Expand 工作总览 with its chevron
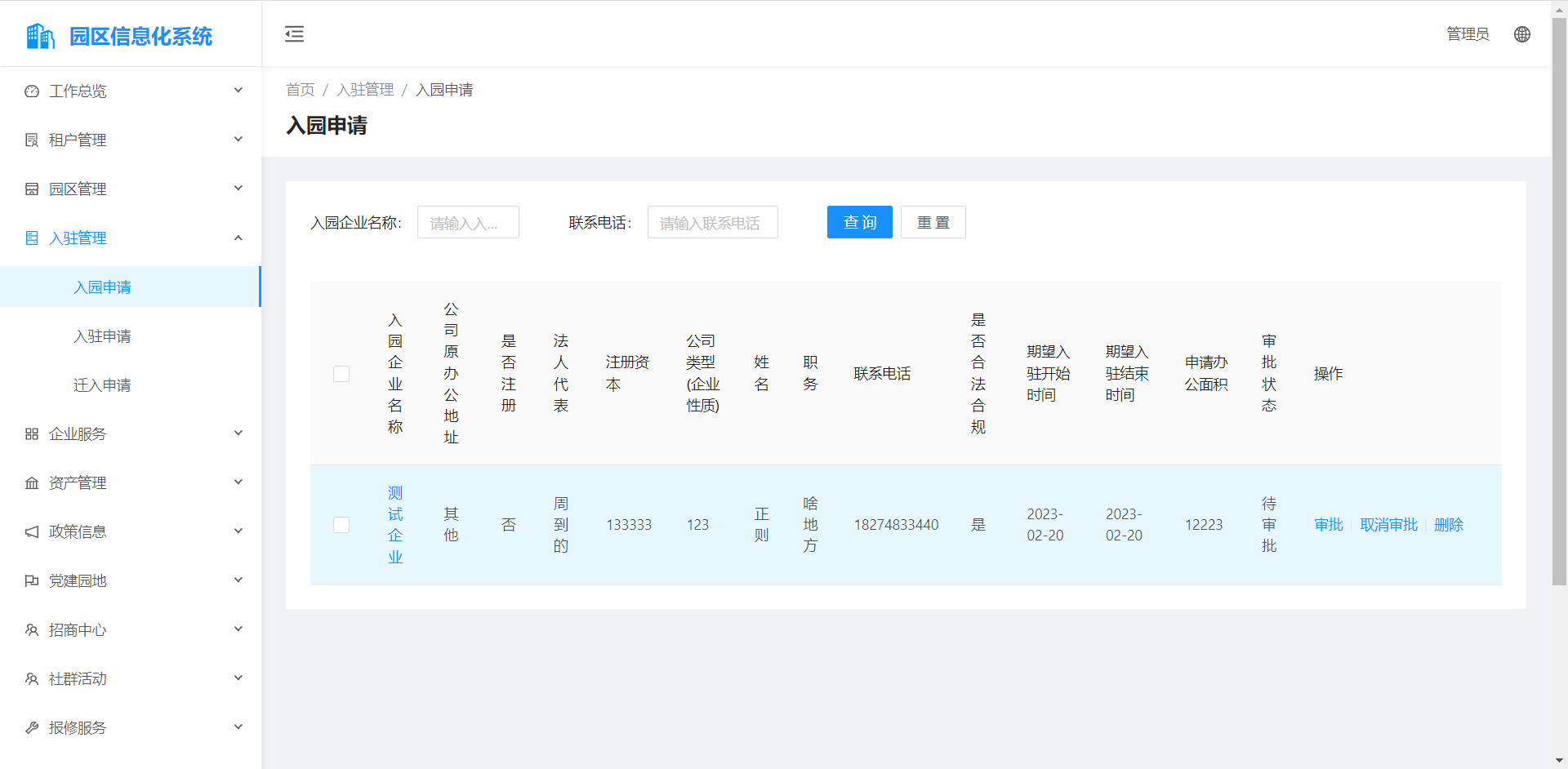1568x769 pixels. point(238,91)
